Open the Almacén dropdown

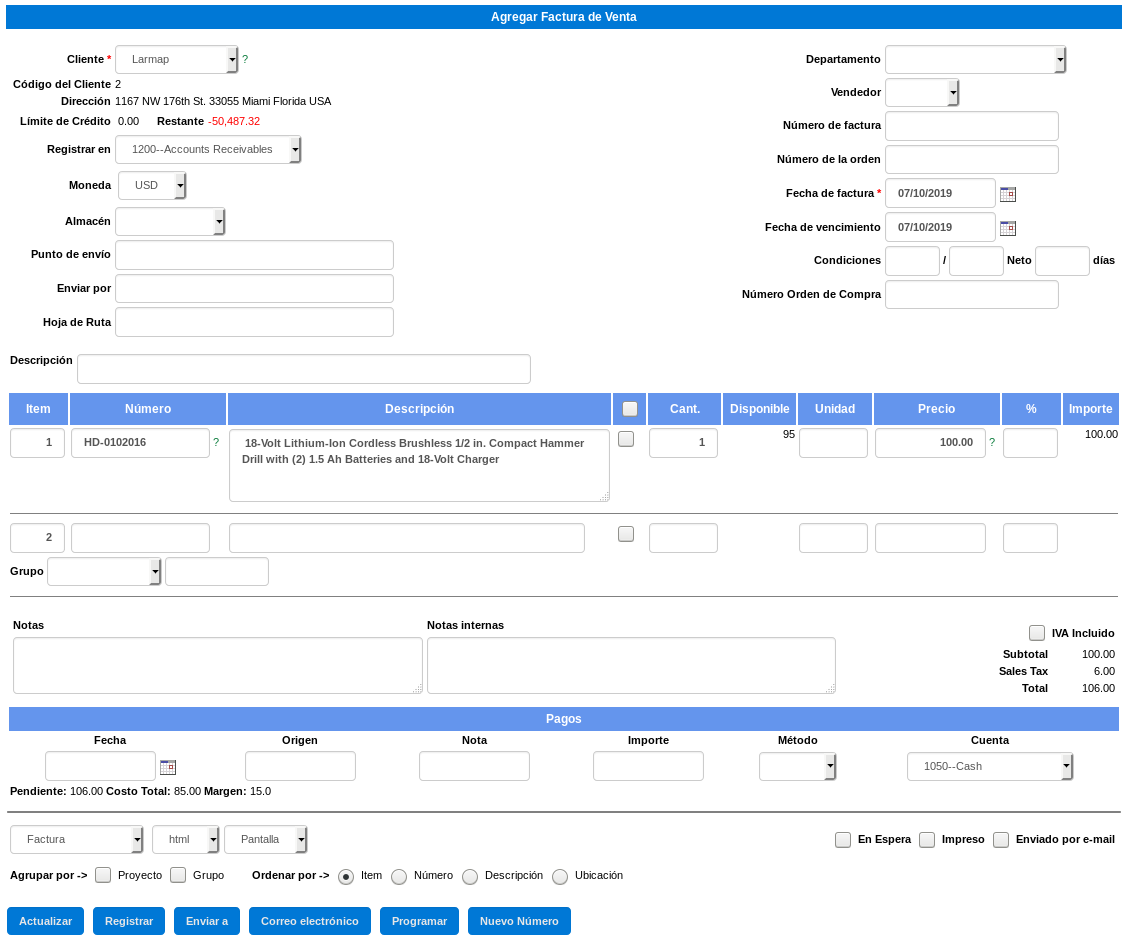pos(170,221)
